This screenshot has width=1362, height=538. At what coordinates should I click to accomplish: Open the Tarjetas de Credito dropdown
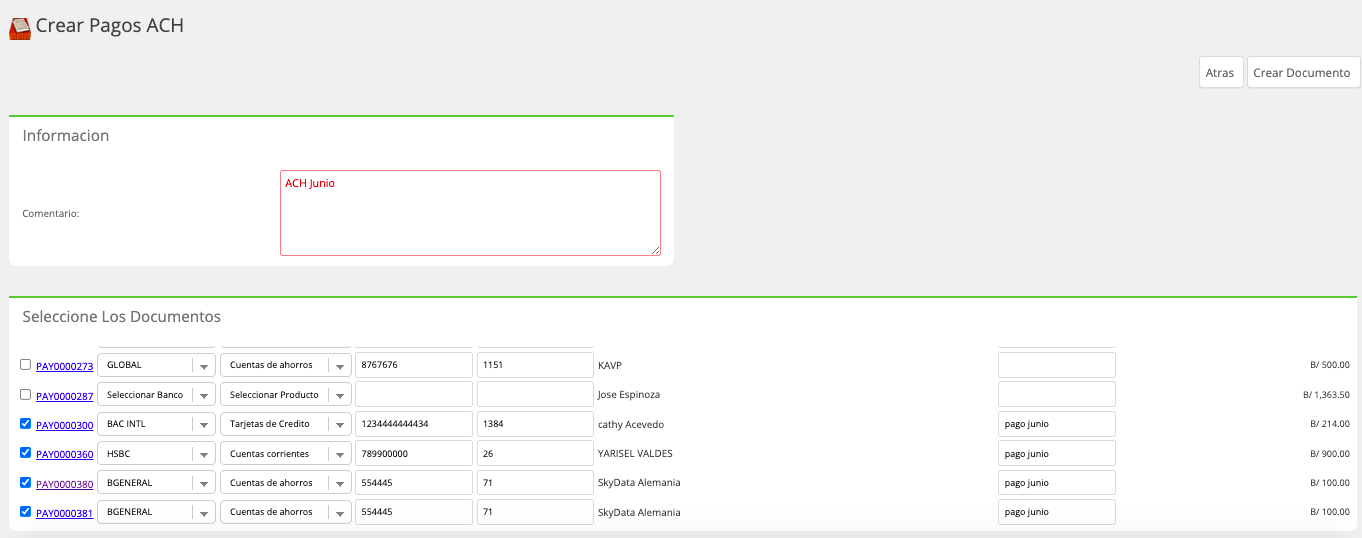[x=286, y=424]
